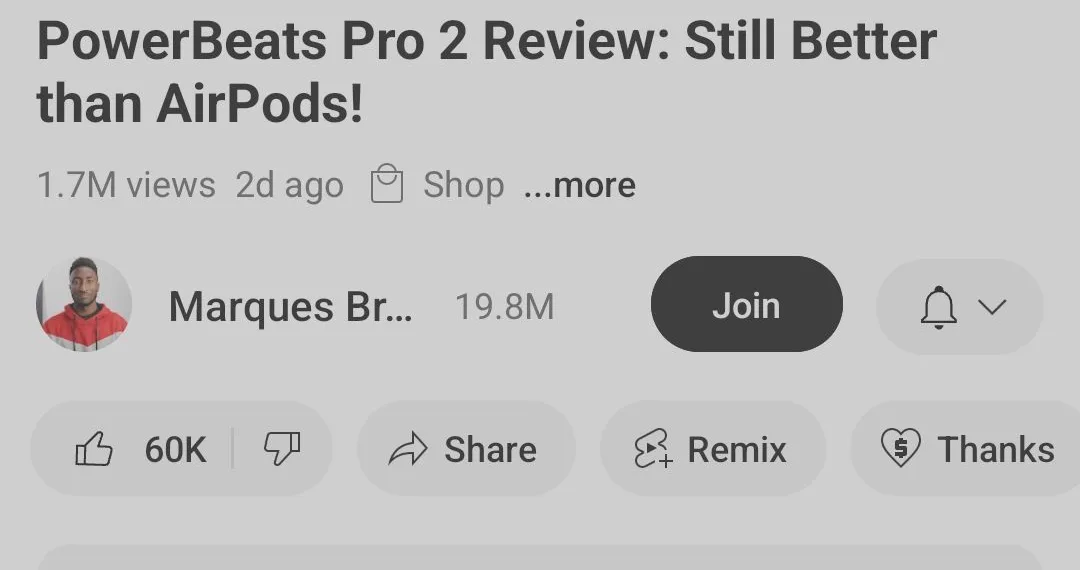Join the Marques Brownlee channel membership
Viewport: 1080px width, 570px height.
(746, 304)
